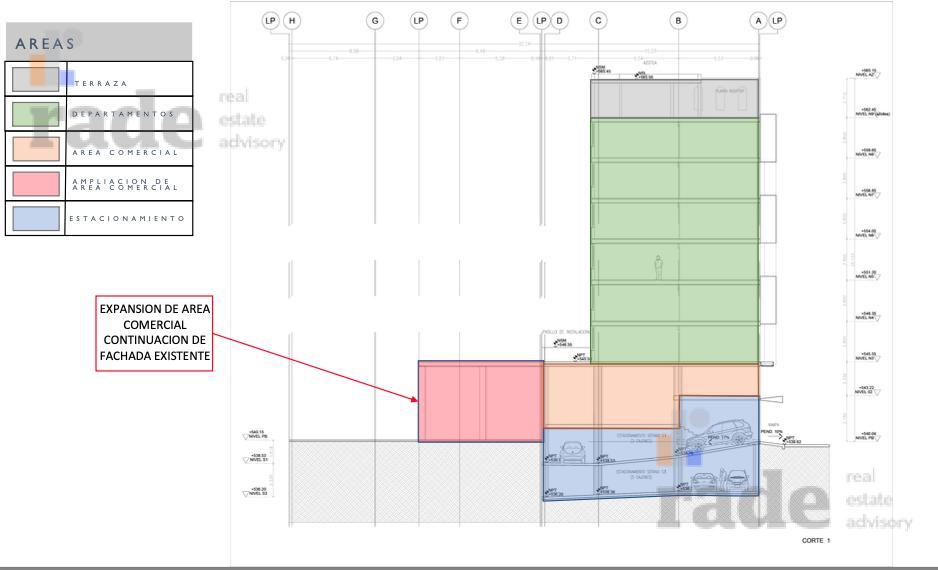Click the front-view car on upper parking level
Screen dimensions: 938x570
573,452
